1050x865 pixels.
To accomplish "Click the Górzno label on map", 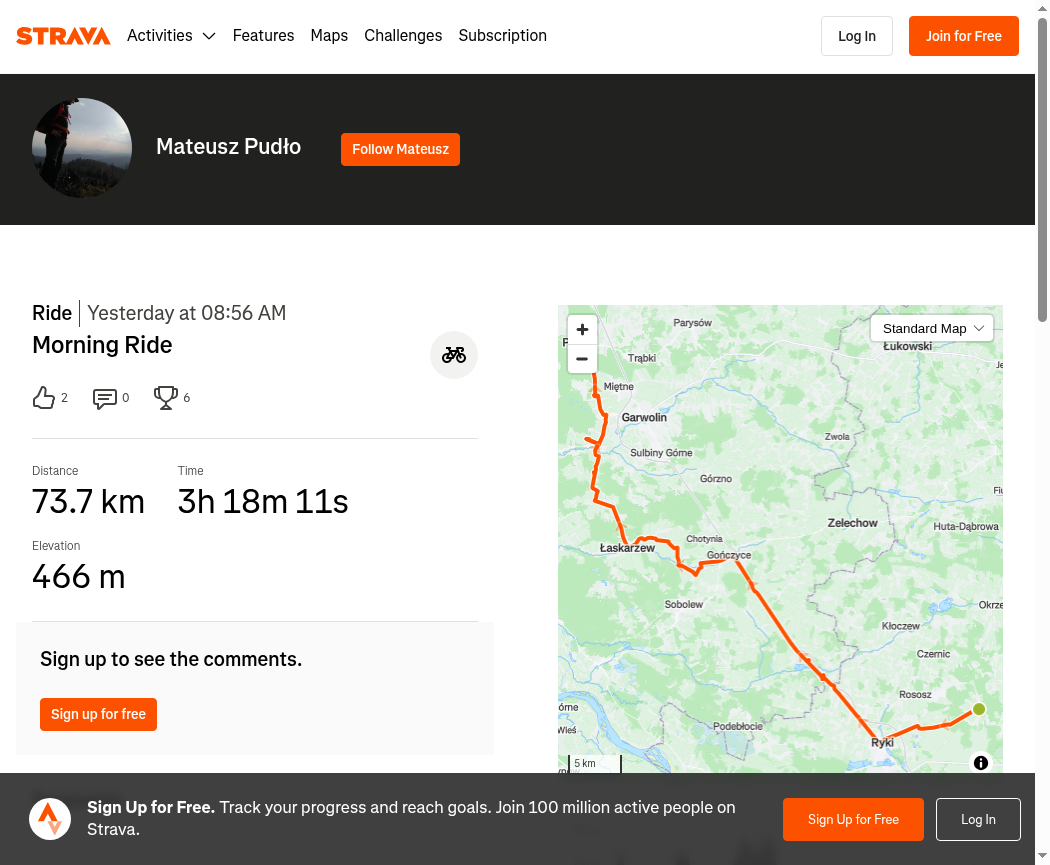I will (x=716, y=479).
